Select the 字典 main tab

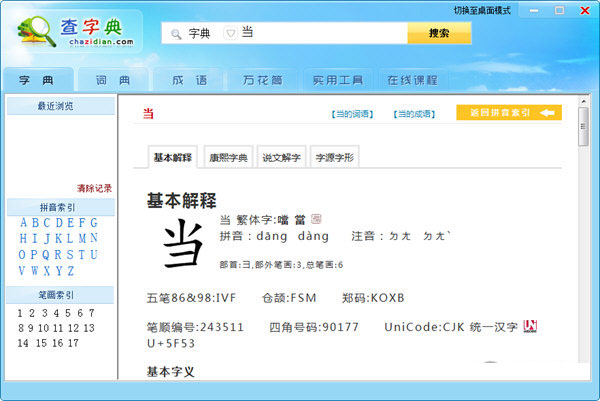tap(37, 80)
